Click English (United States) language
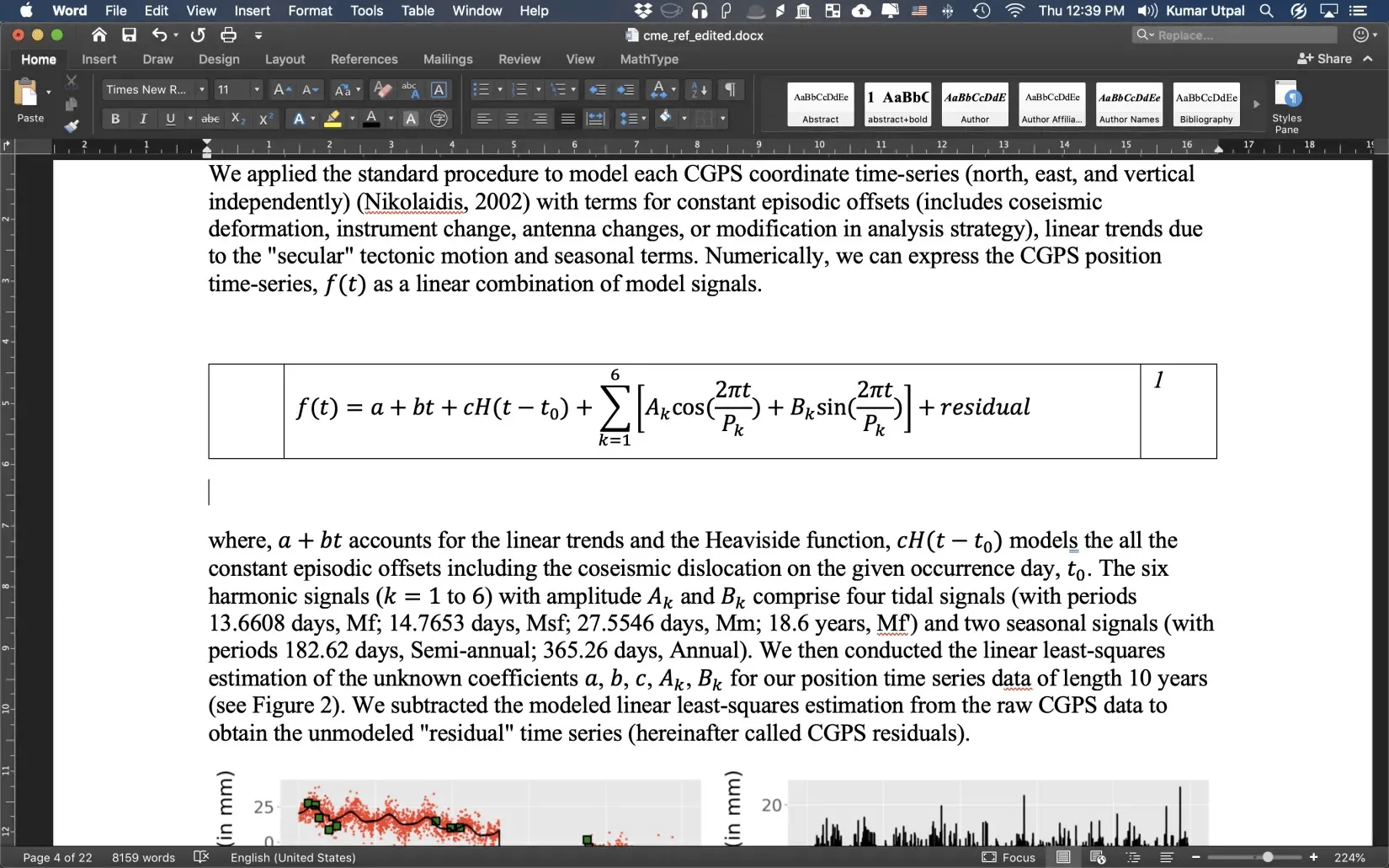This screenshot has height=868, width=1389. click(293, 857)
